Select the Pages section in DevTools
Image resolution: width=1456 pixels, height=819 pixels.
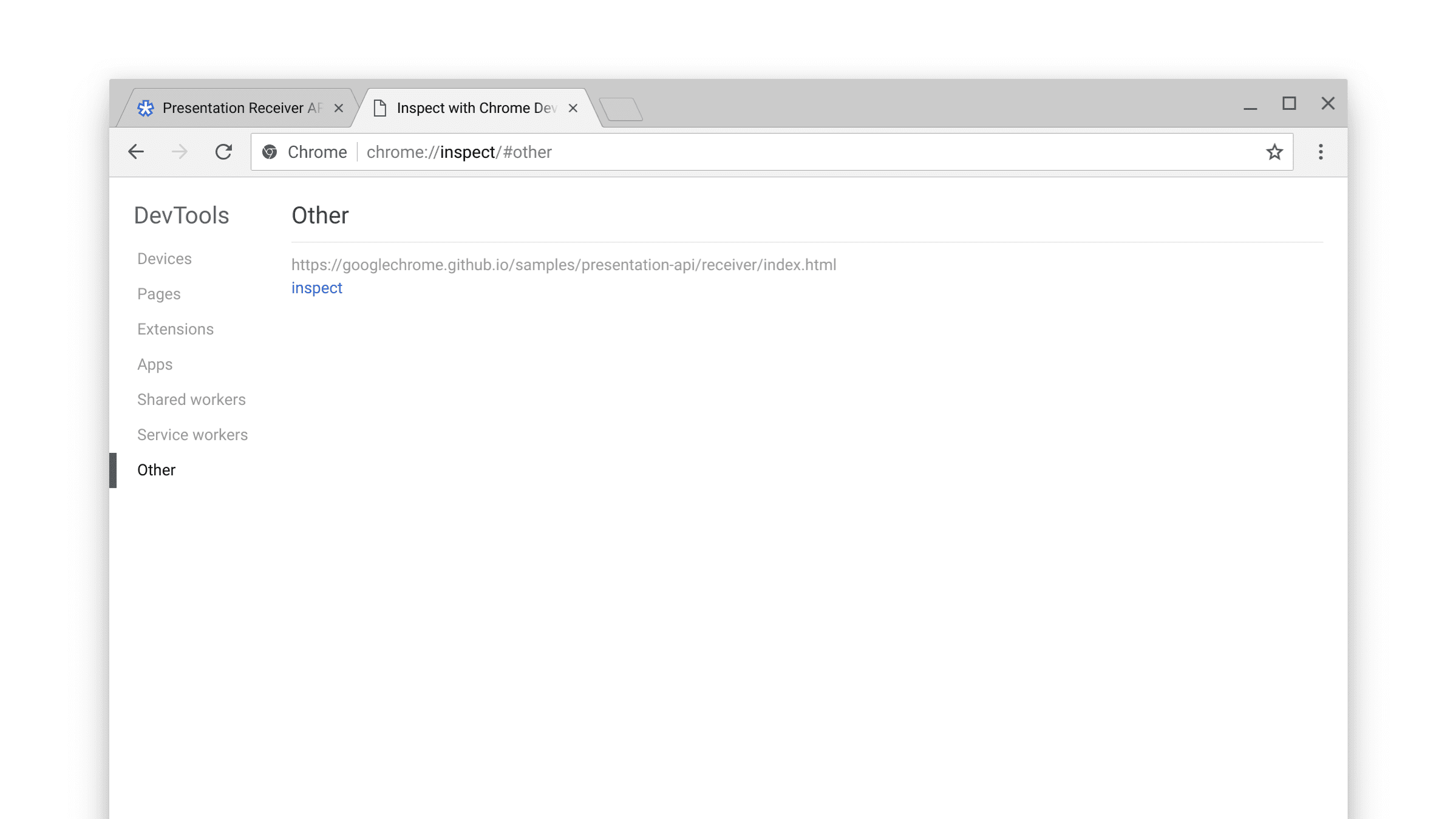(158, 294)
